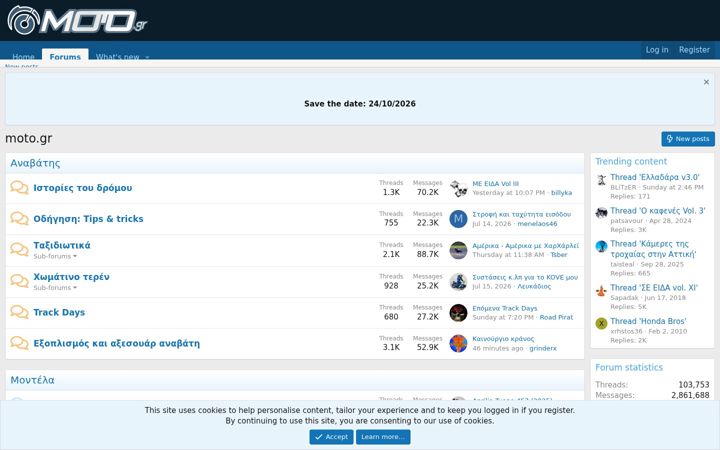Click Learn more about cookies

point(383,437)
